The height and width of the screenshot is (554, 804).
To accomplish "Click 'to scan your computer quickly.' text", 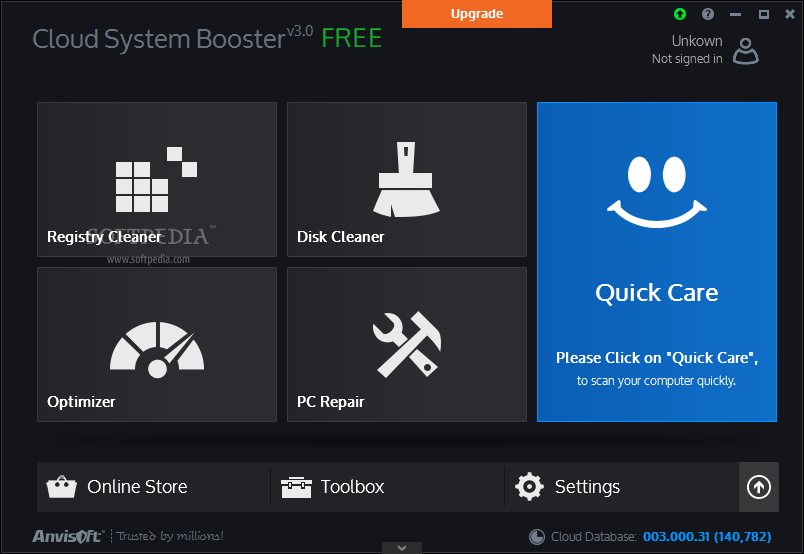I will tap(656, 381).
